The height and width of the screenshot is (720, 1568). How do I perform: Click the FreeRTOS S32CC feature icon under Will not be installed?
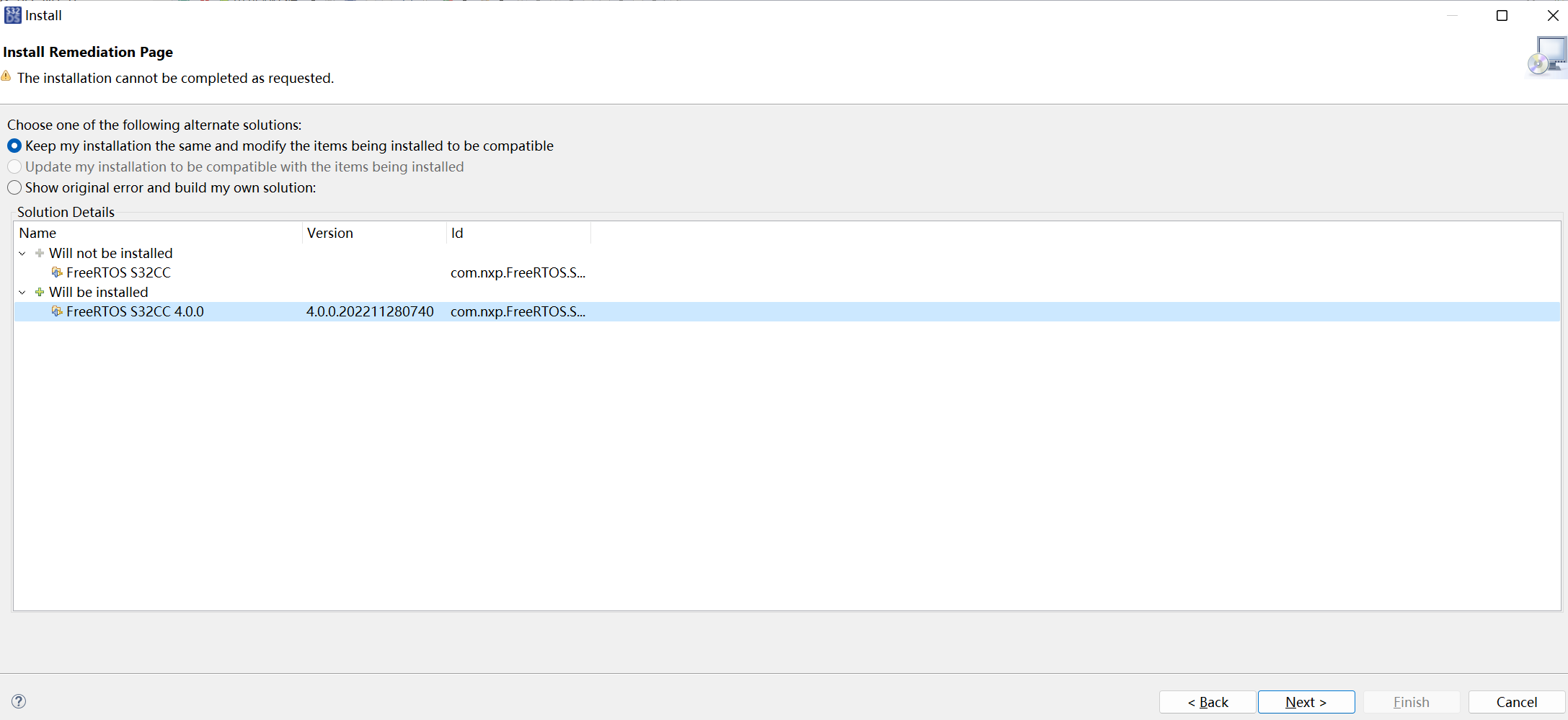point(57,272)
